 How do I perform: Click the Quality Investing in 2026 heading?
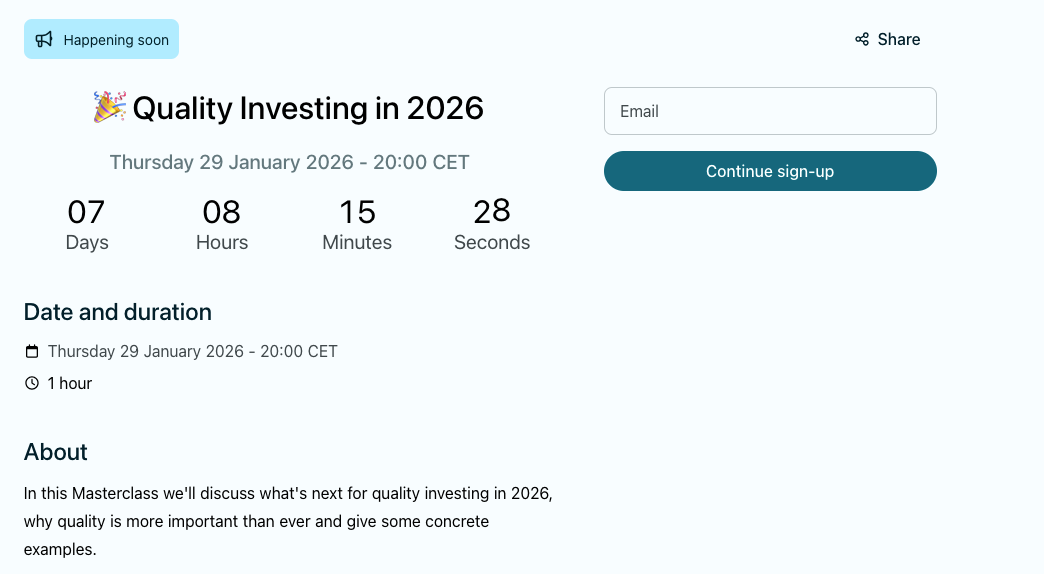(x=307, y=108)
